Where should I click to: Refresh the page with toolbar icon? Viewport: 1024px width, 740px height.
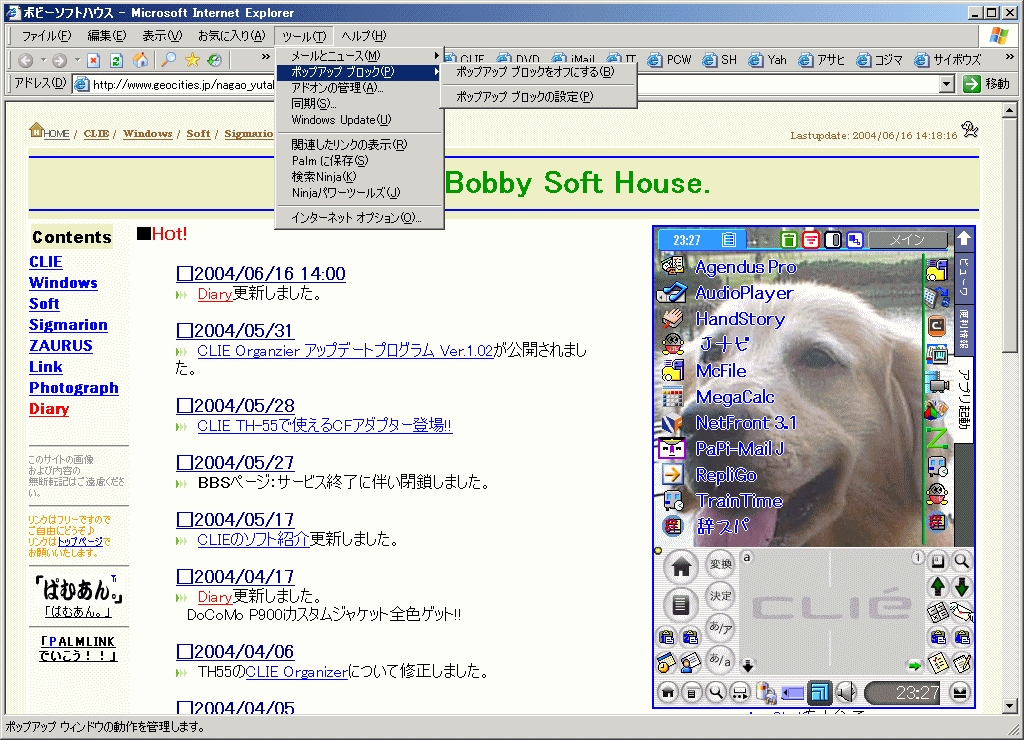[x=116, y=61]
